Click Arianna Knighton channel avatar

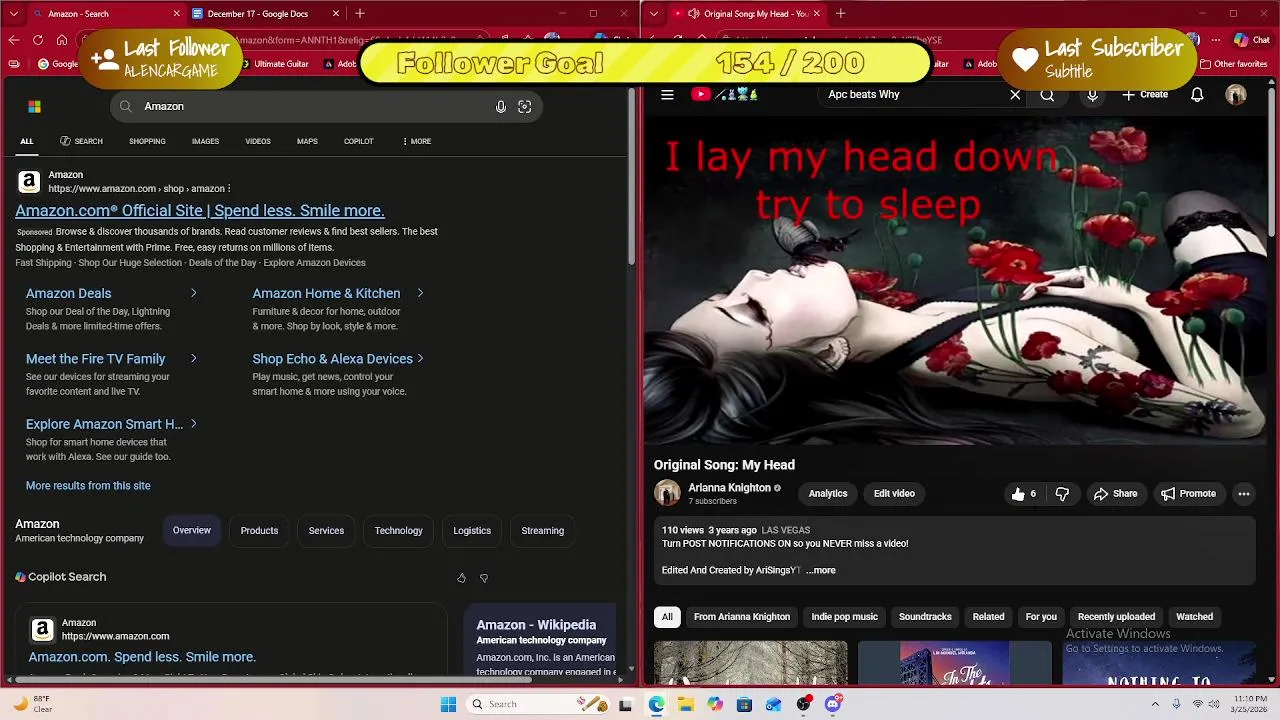[667, 493]
